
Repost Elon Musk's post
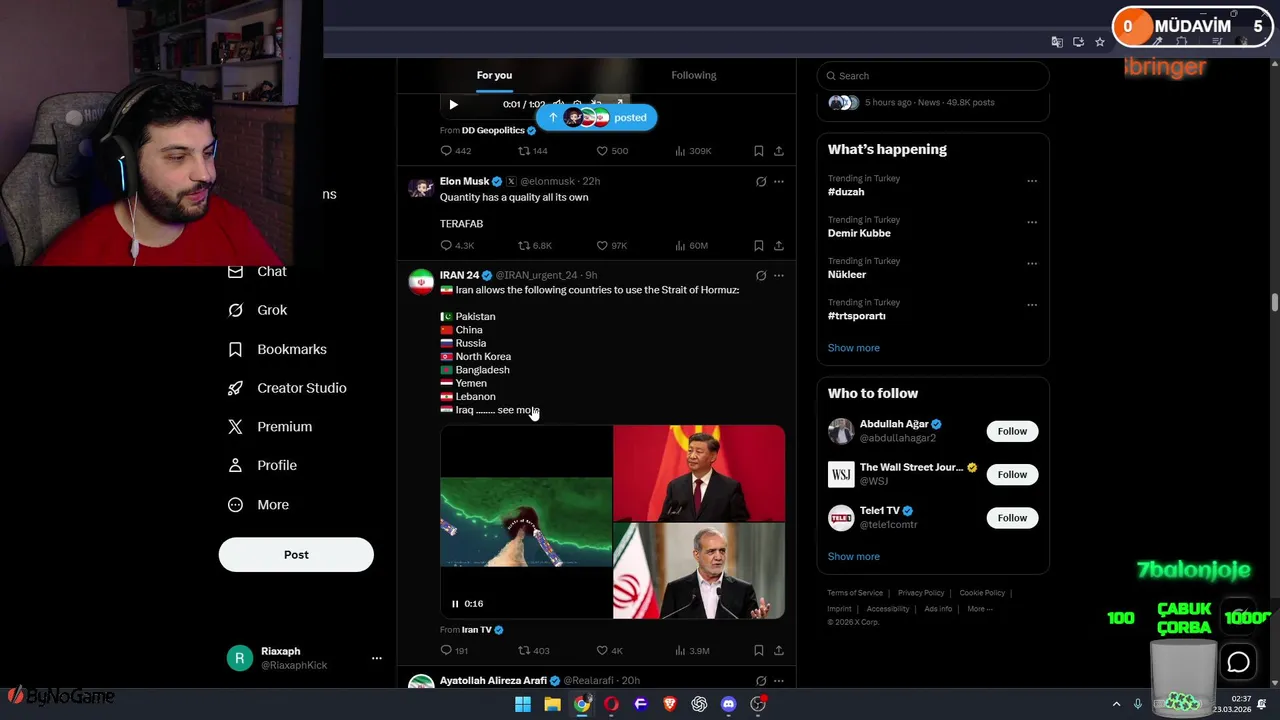pos(534,246)
